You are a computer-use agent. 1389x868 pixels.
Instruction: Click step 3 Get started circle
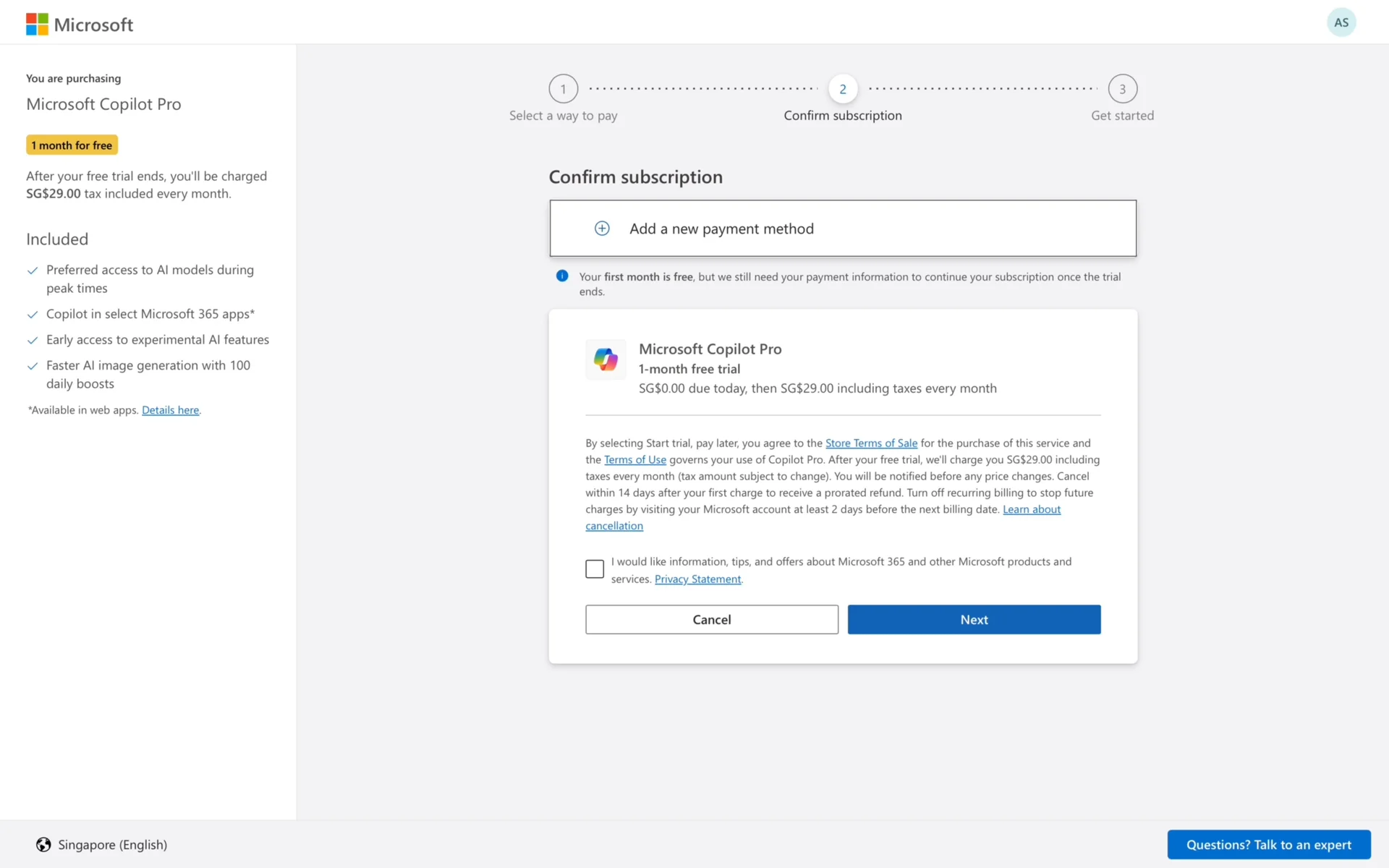coord(1122,89)
